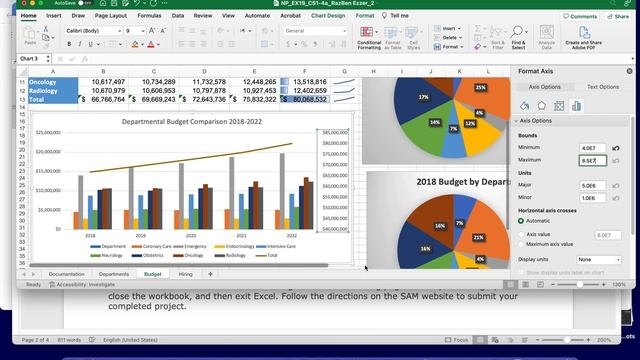Switch to the Hiring sheet tab

tap(185, 274)
